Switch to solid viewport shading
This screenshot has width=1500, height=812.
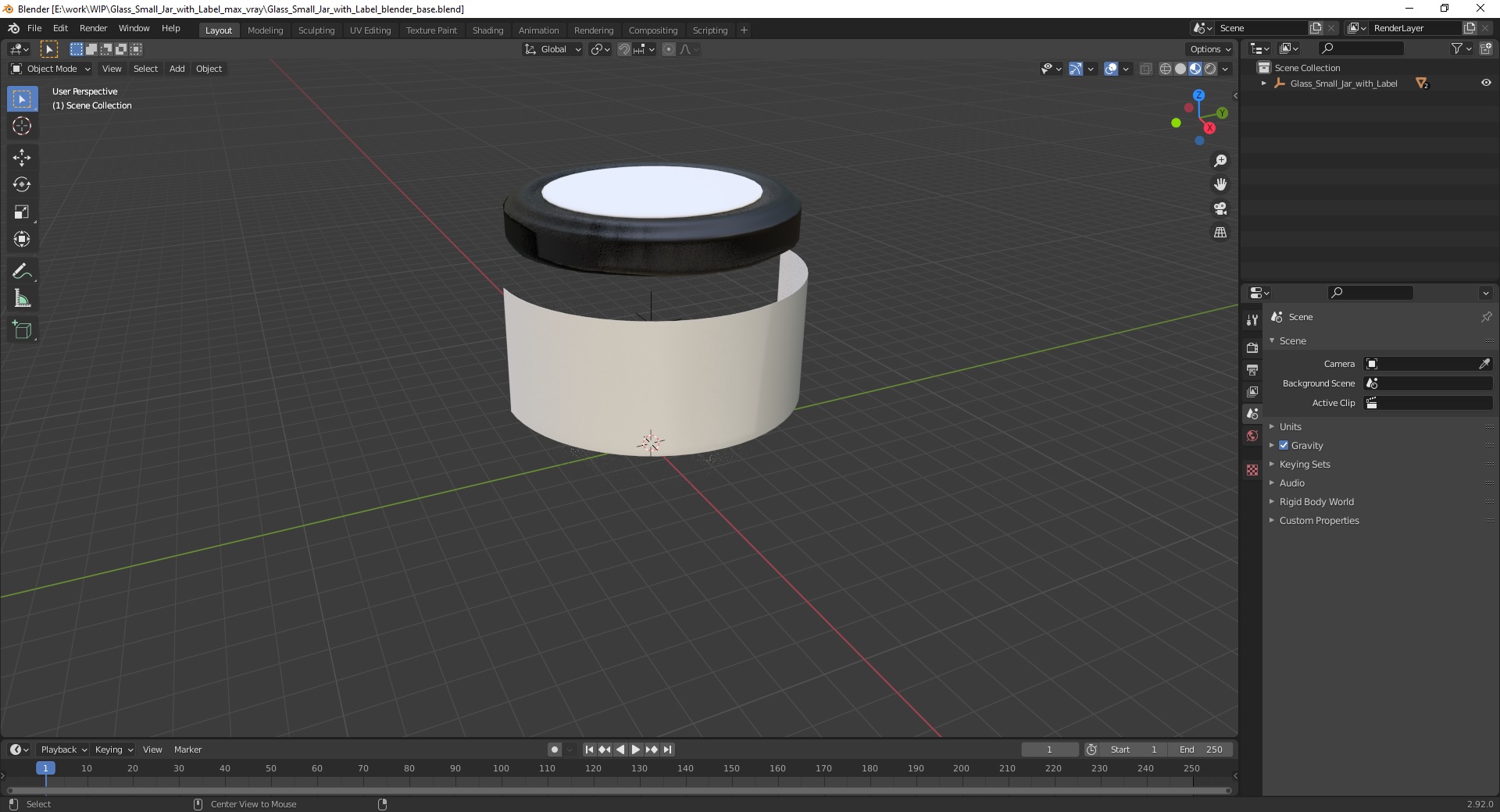tap(1180, 69)
